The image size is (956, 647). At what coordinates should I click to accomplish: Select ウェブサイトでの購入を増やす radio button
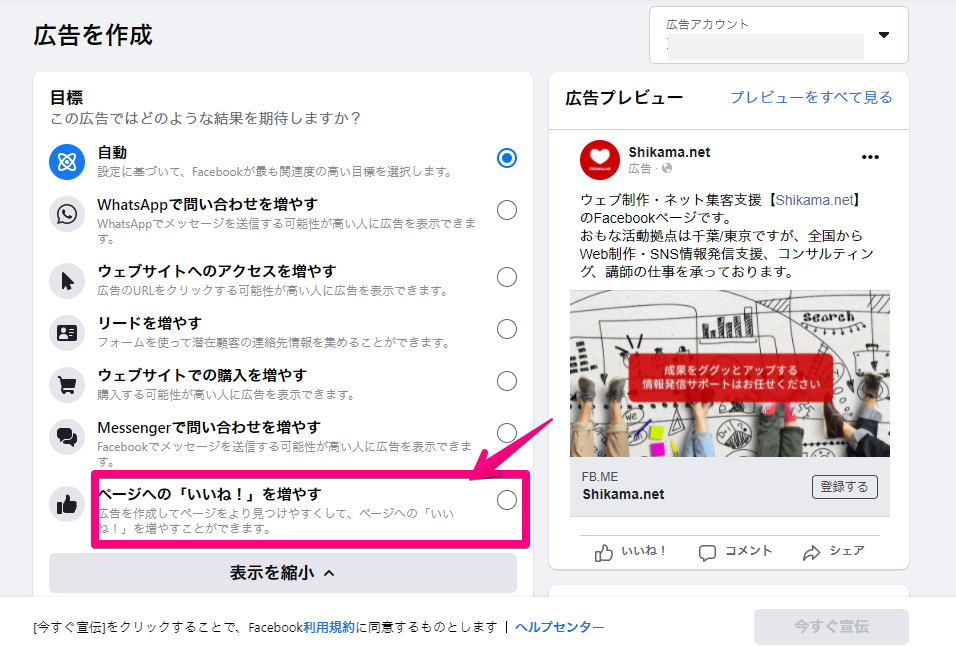[507, 381]
